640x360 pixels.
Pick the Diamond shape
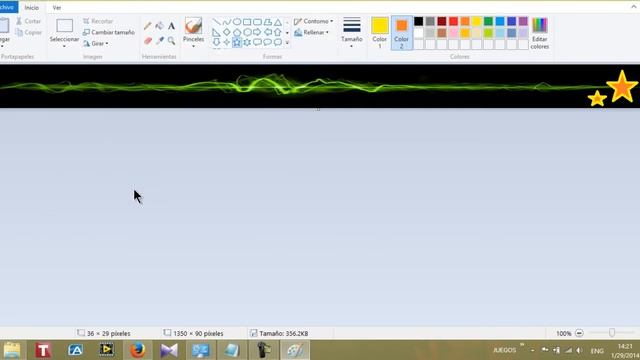coord(227,32)
